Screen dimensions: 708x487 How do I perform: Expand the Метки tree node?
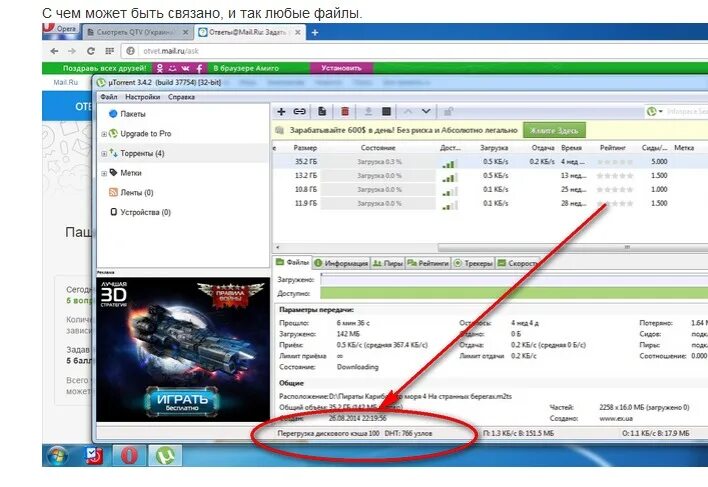104,173
